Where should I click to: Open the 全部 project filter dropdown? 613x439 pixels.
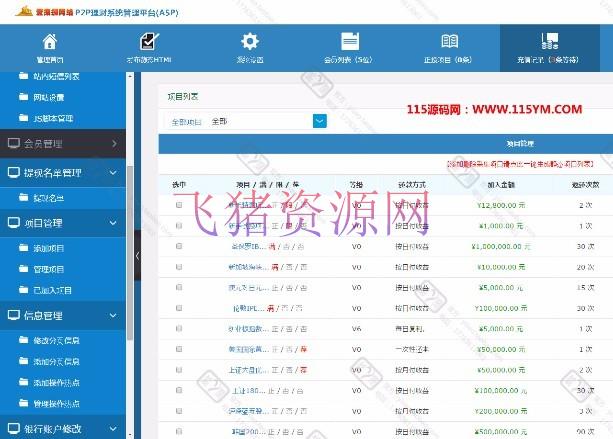(320, 121)
